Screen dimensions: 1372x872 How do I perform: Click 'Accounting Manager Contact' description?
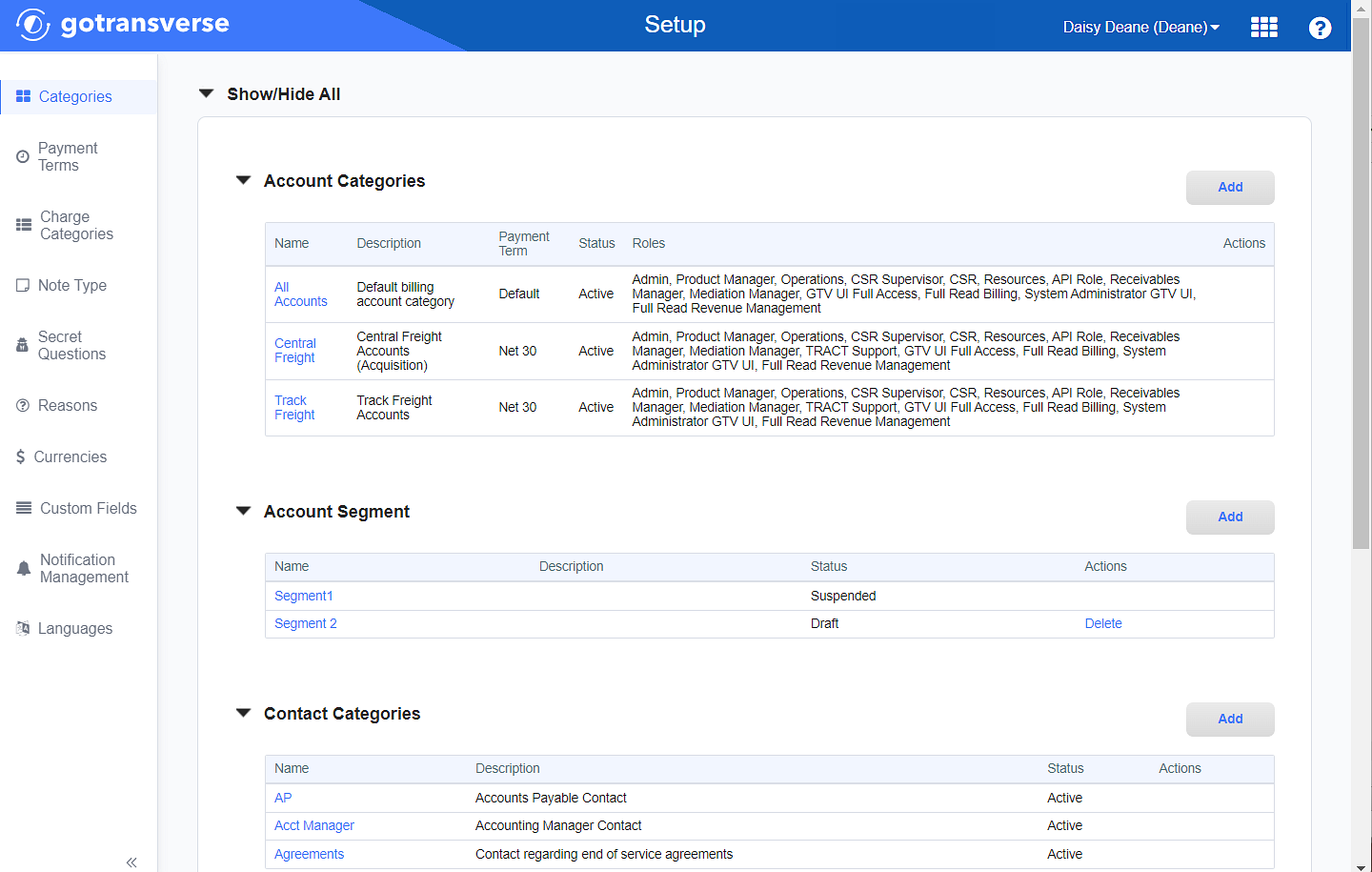[x=558, y=825]
